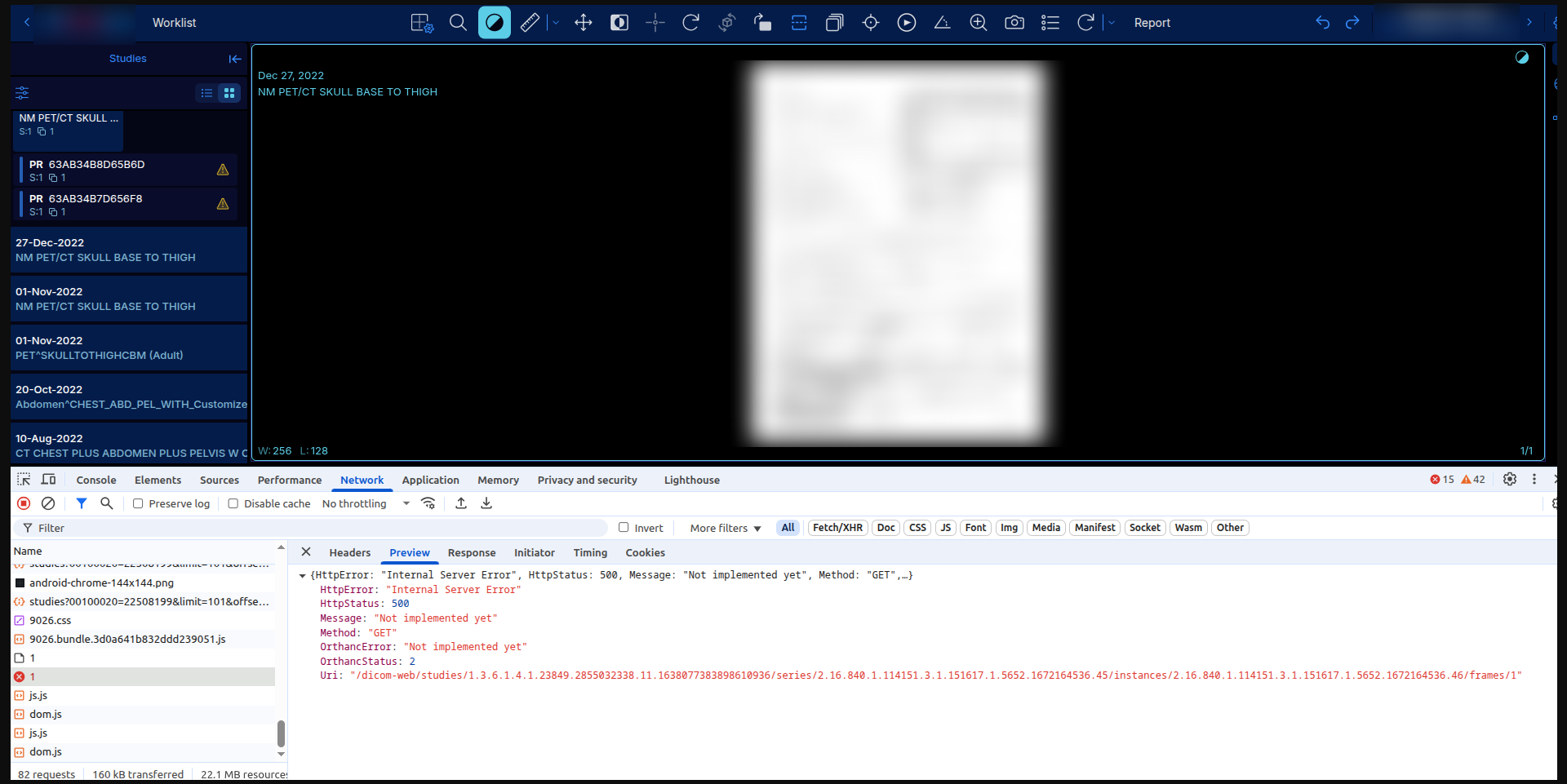Activate the window/level contrast tool
Screen dimensions: 1567x784
[494, 23]
